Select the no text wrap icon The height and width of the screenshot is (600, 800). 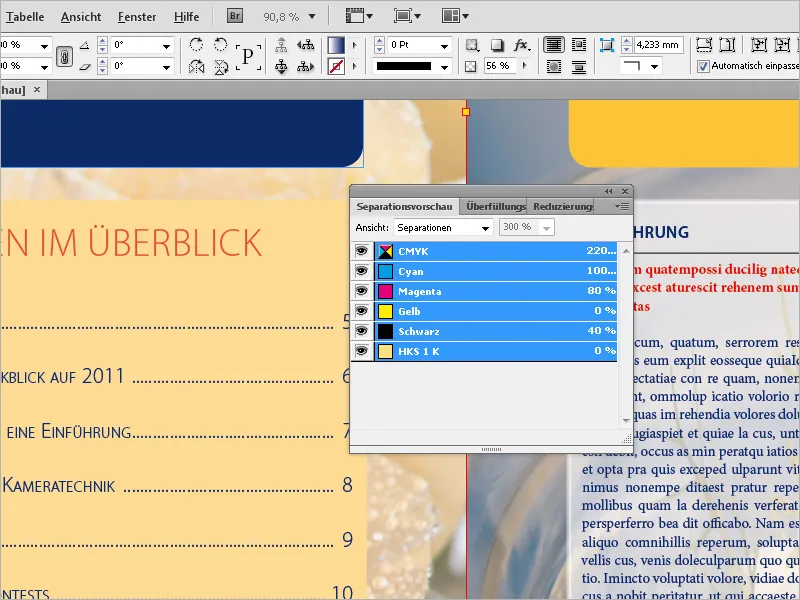pyautogui.click(x=554, y=45)
